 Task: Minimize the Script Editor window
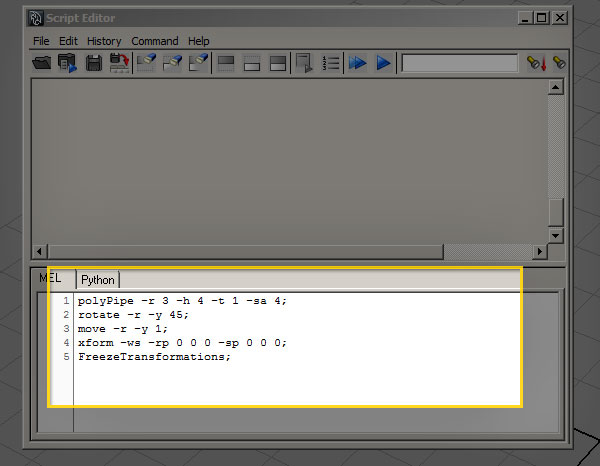pos(525,18)
